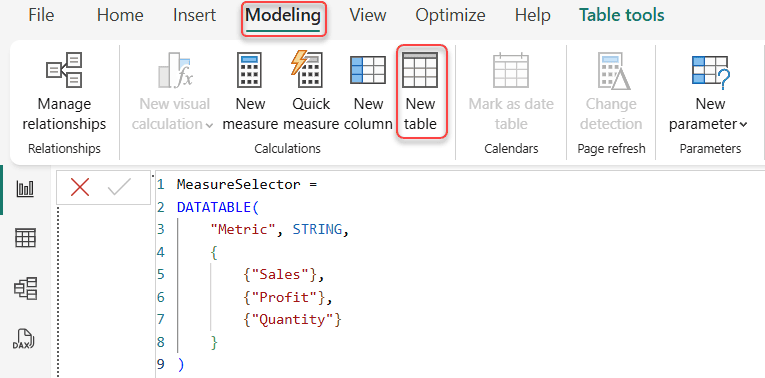This screenshot has height=378, width=765.
Task: Switch to Table view in sidebar
Action: tap(25, 239)
